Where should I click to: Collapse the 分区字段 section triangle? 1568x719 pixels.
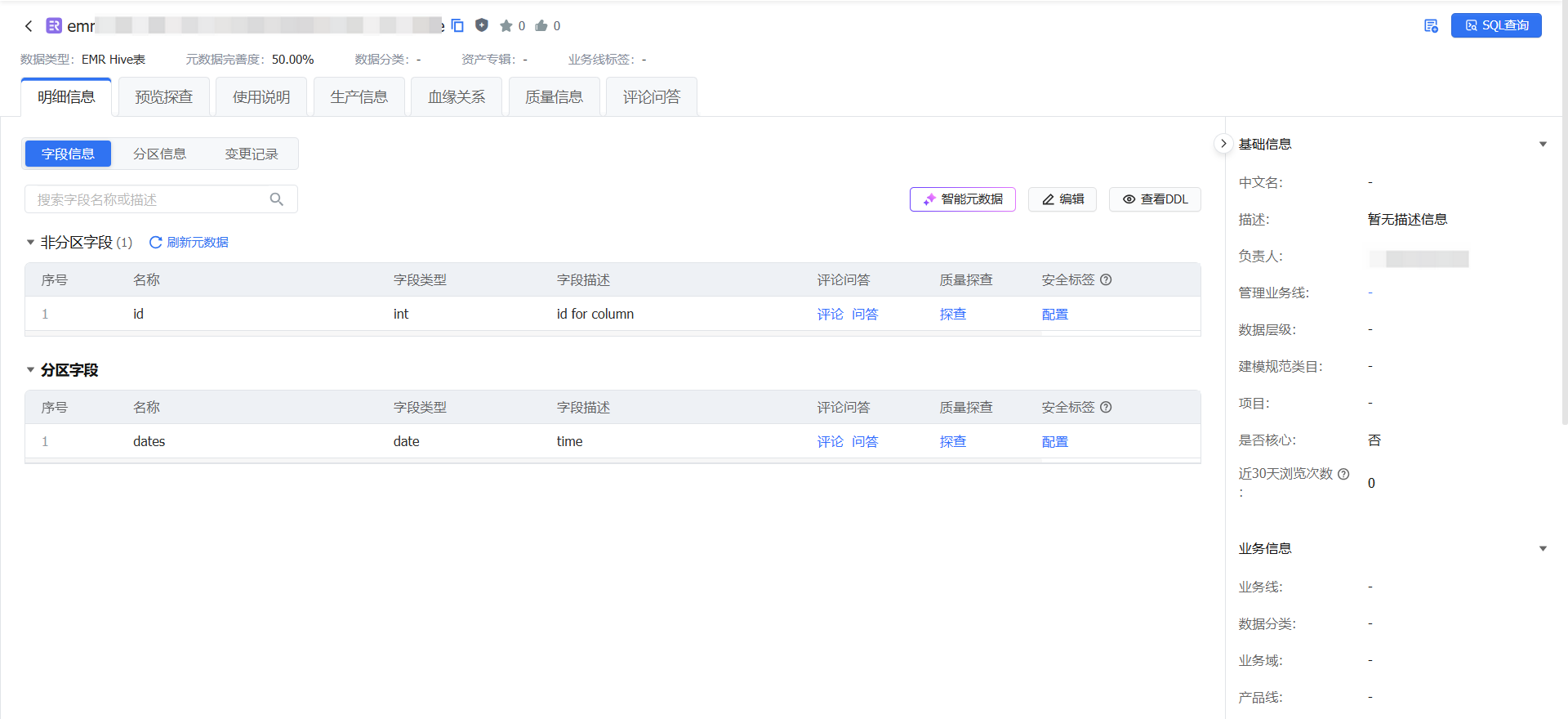coord(30,370)
